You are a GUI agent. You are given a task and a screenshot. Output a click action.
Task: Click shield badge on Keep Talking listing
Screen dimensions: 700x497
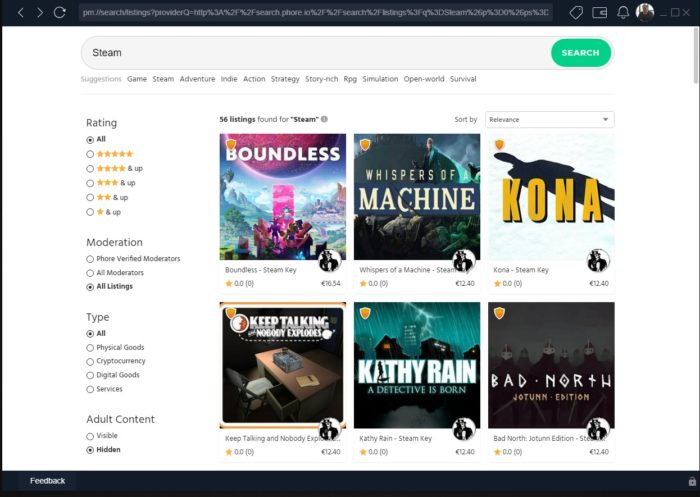pyautogui.click(x=231, y=313)
